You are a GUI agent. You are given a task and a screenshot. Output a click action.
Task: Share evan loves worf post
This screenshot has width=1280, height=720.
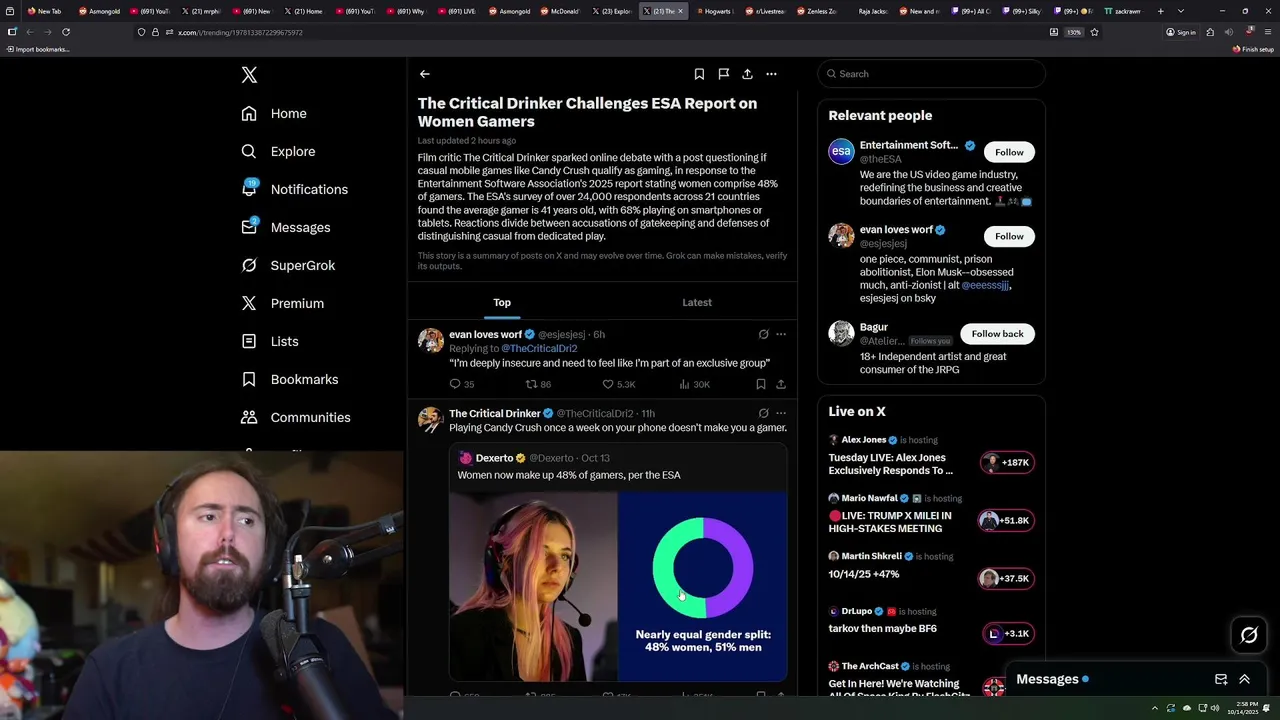click(781, 384)
